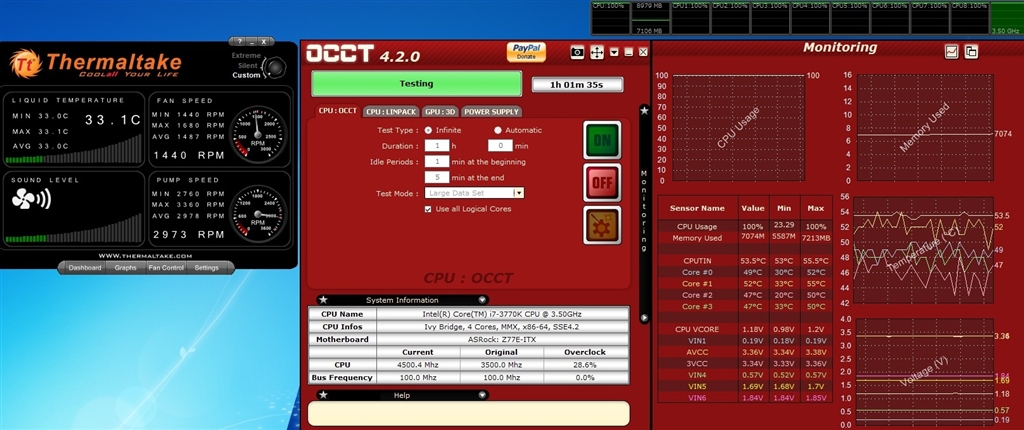Click idle minutes at the beginning field
Viewport: 1024px width, 430px height.
pos(437,161)
